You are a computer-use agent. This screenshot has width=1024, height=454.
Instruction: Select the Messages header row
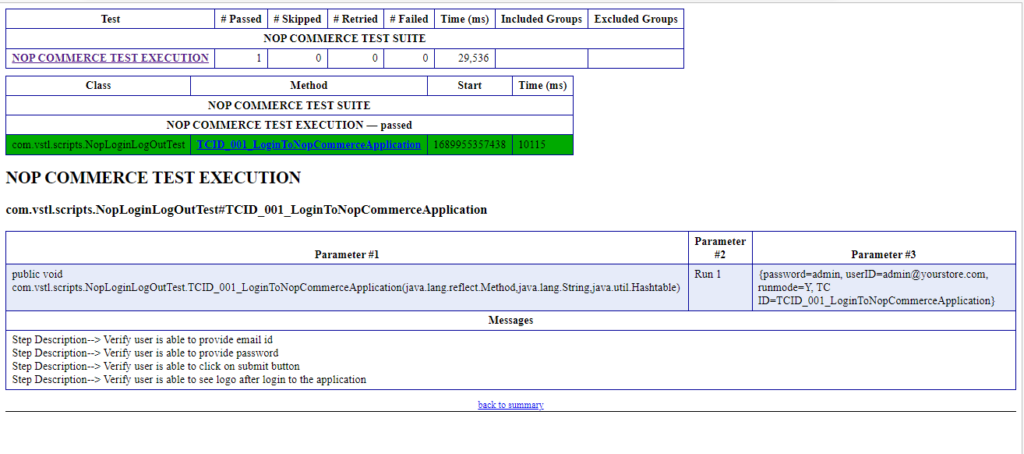pyautogui.click(x=511, y=321)
